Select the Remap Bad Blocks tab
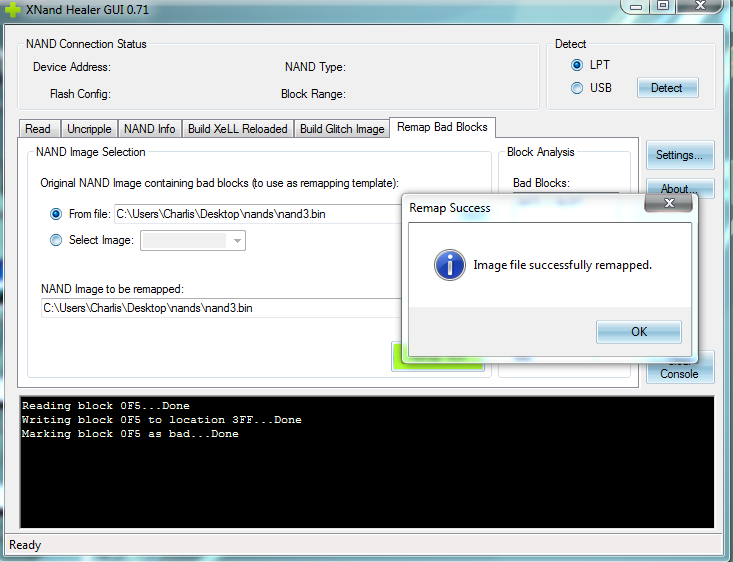The width and height of the screenshot is (733, 562). (442, 127)
